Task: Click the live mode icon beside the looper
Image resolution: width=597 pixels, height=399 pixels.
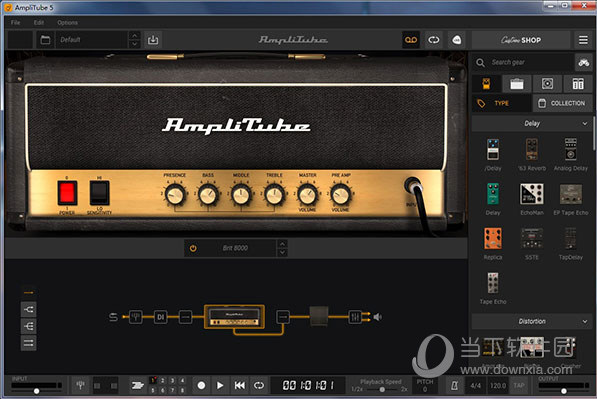Action: pos(457,40)
